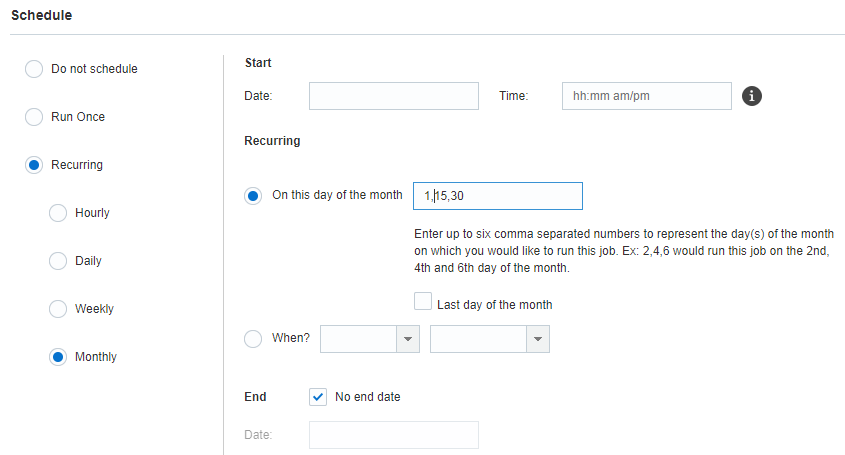Choose the Run Once radio button
Screen dimensions: 845x455
click(34, 117)
